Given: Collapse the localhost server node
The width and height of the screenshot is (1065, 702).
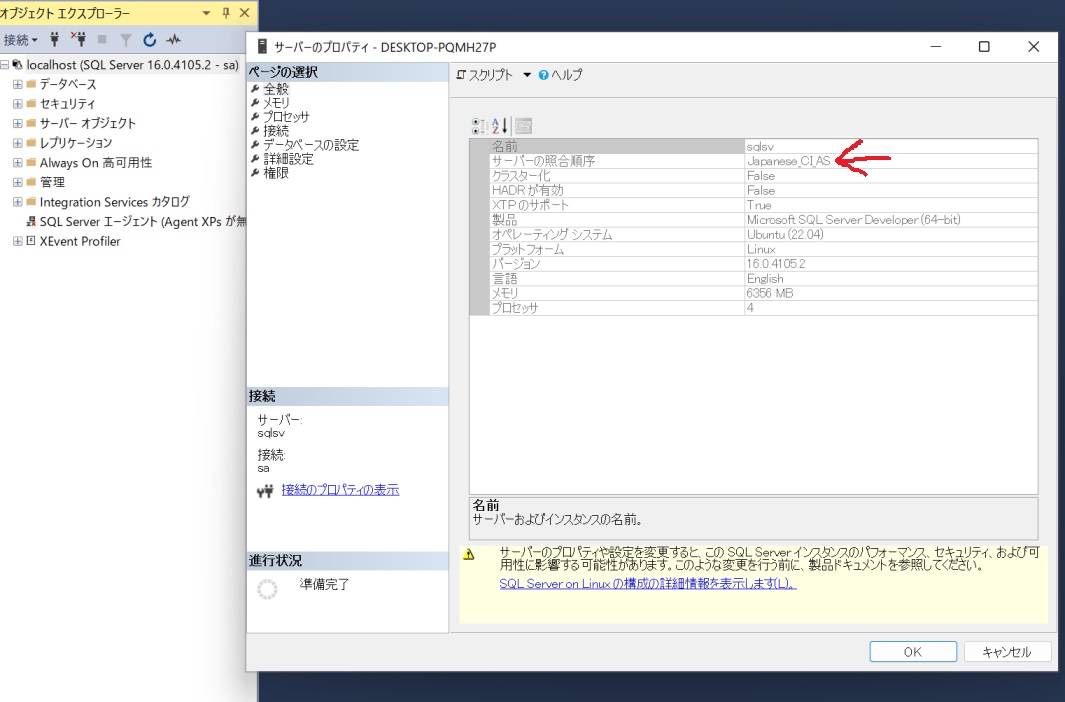Looking at the screenshot, I should coord(5,65).
